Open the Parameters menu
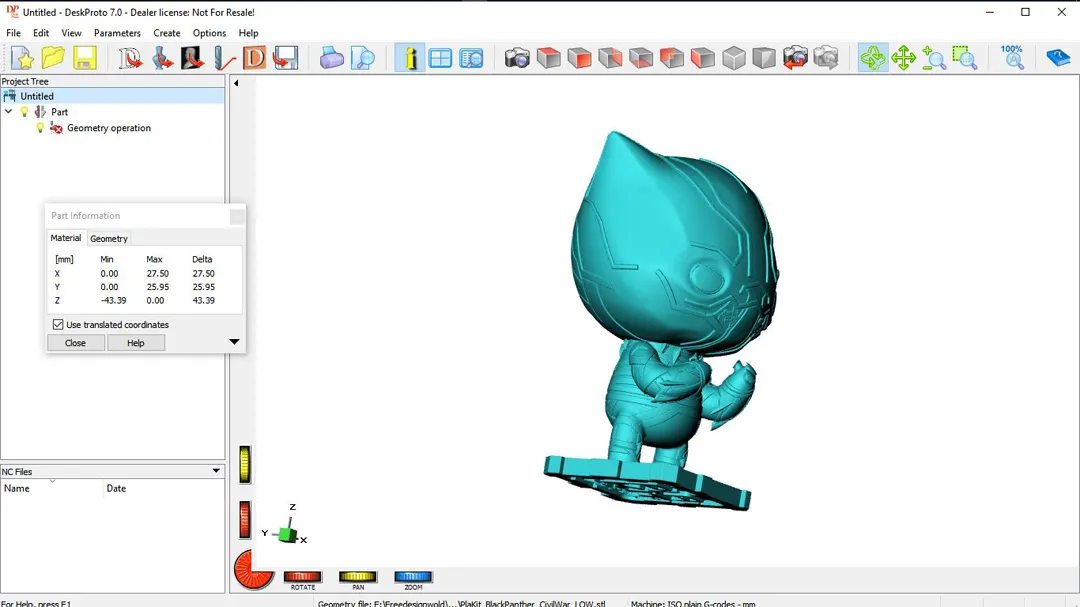The image size is (1080, 607). [x=117, y=33]
